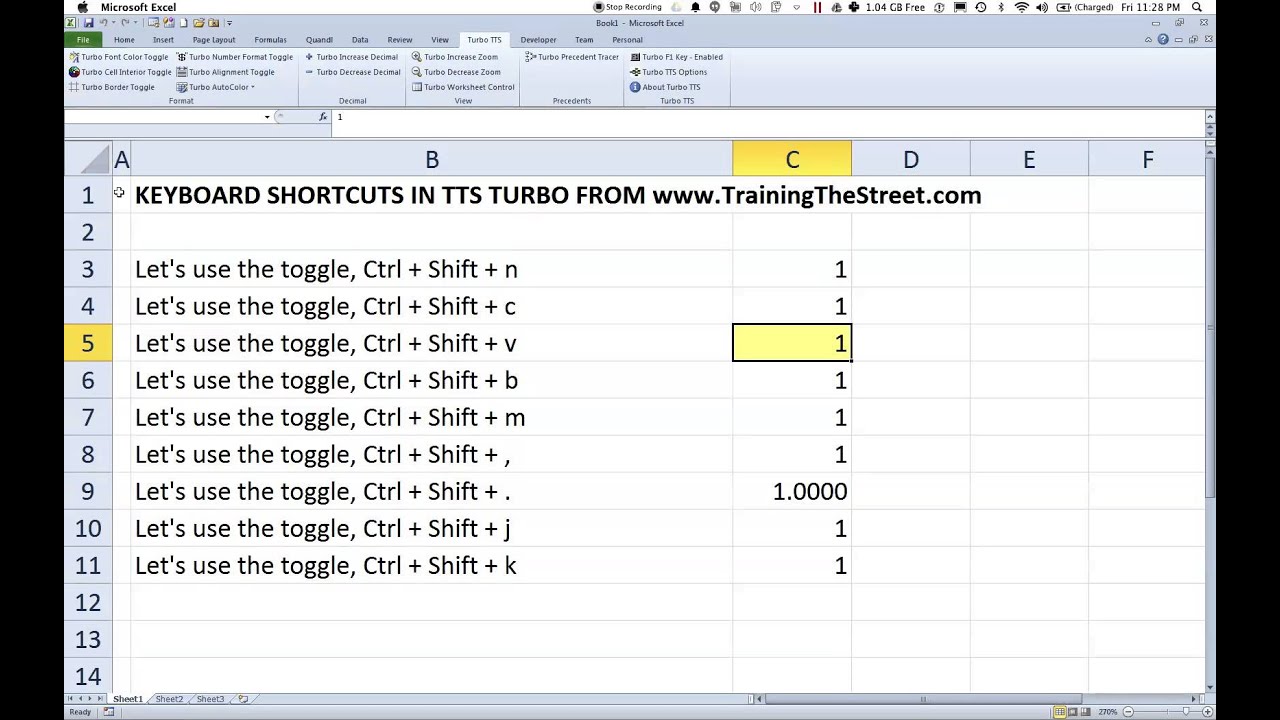Open Spotlight search magnifier
Image resolution: width=1280 pixels, height=720 pixels.
(x=1197, y=7)
